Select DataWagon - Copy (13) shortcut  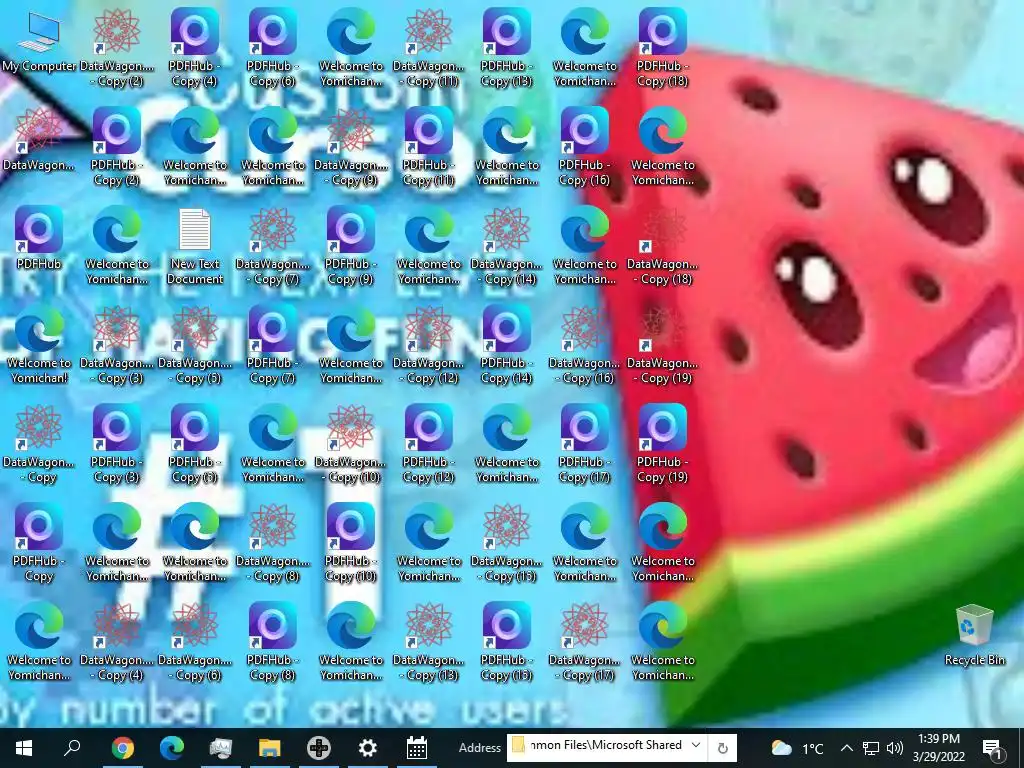(x=428, y=643)
